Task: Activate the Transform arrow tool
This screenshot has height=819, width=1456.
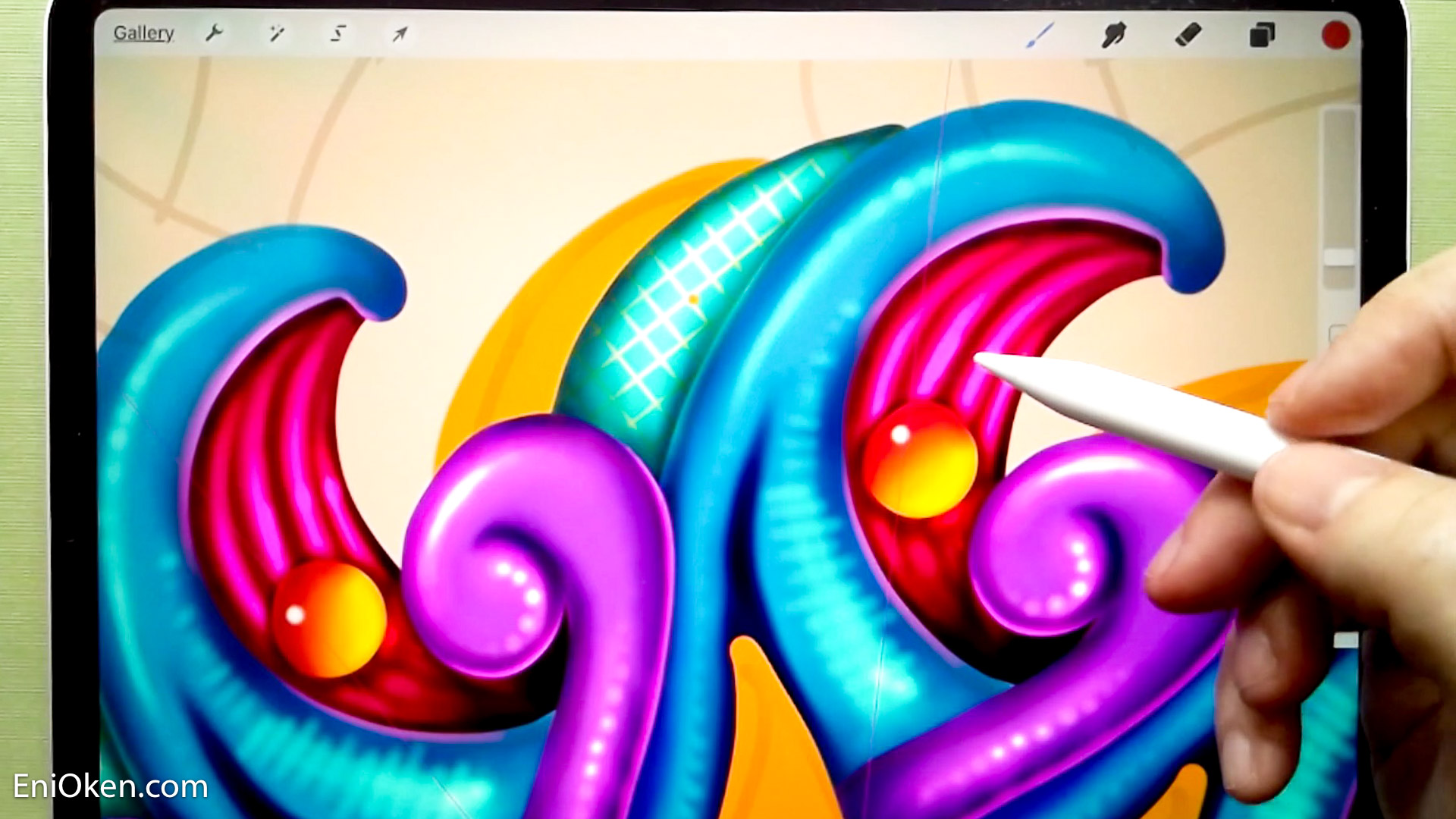Action: 400,33
